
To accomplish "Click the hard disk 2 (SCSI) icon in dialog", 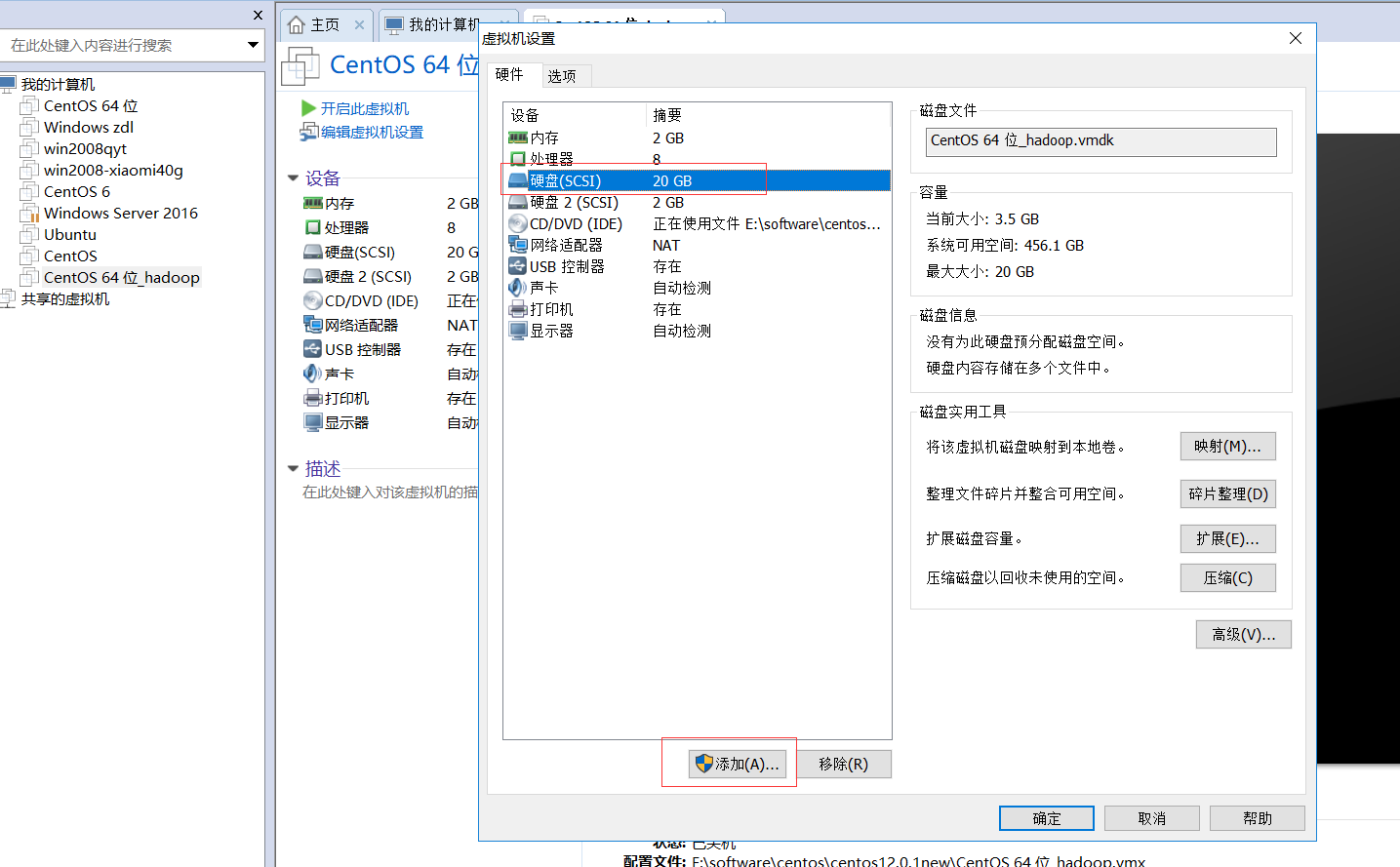I will [517, 202].
